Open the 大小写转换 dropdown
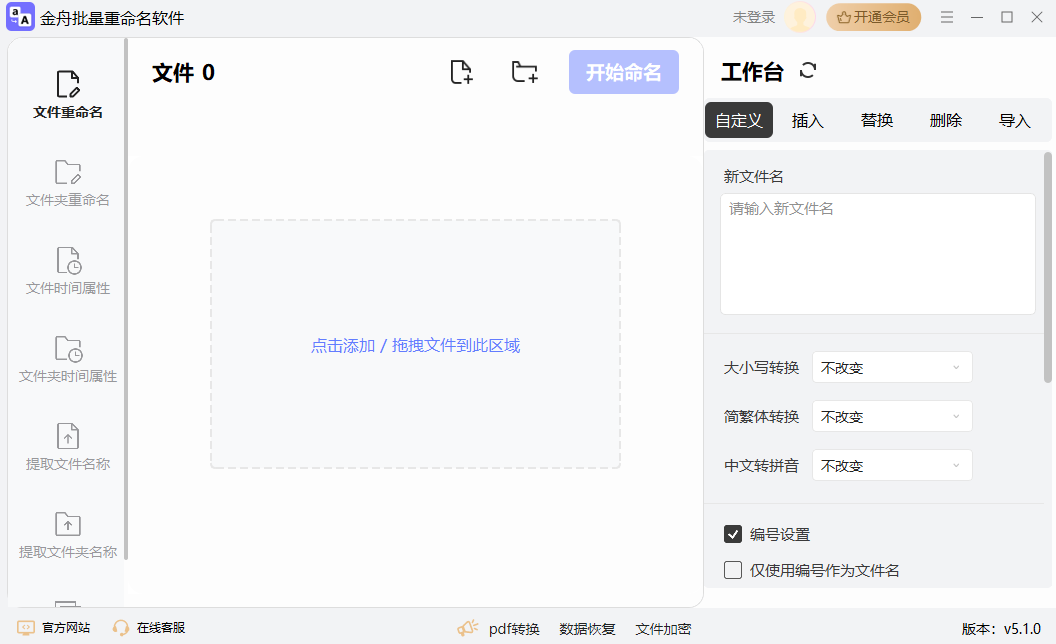This screenshot has height=644, width=1056. point(892,367)
